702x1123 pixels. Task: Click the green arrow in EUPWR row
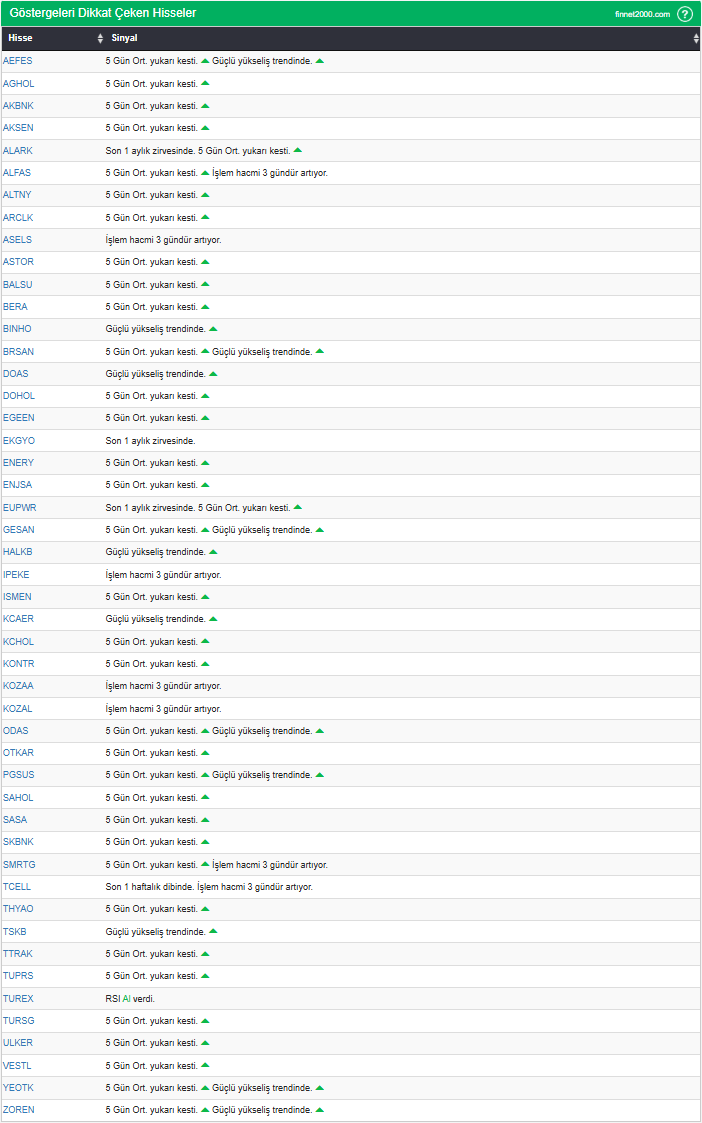pyautogui.click(x=298, y=507)
